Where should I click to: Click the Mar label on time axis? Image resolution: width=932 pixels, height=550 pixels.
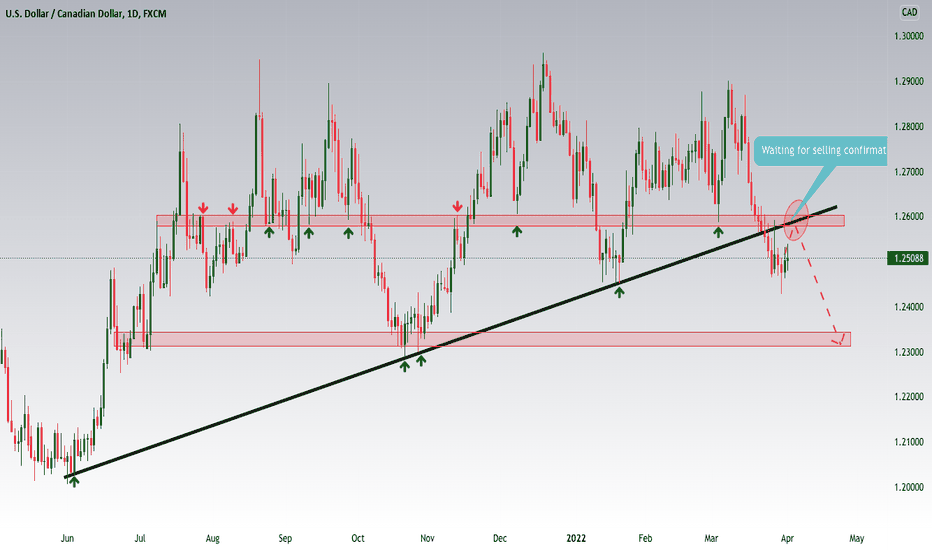coord(711,538)
